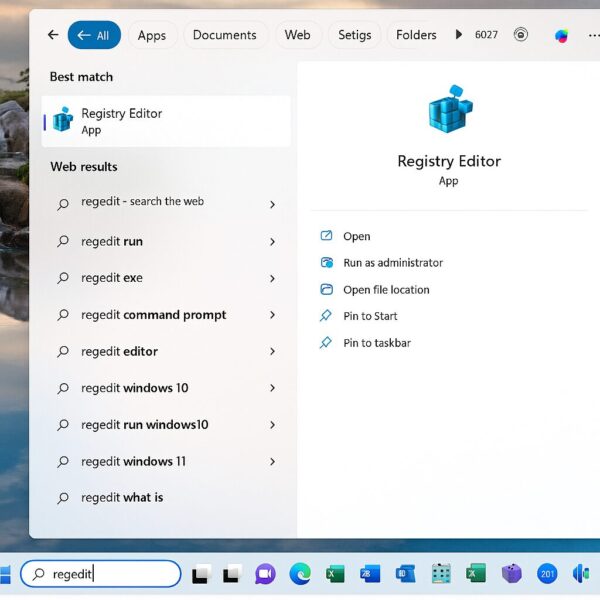The width and height of the screenshot is (600, 600).
Task: Click Open in the preview pane
Action: (356, 236)
